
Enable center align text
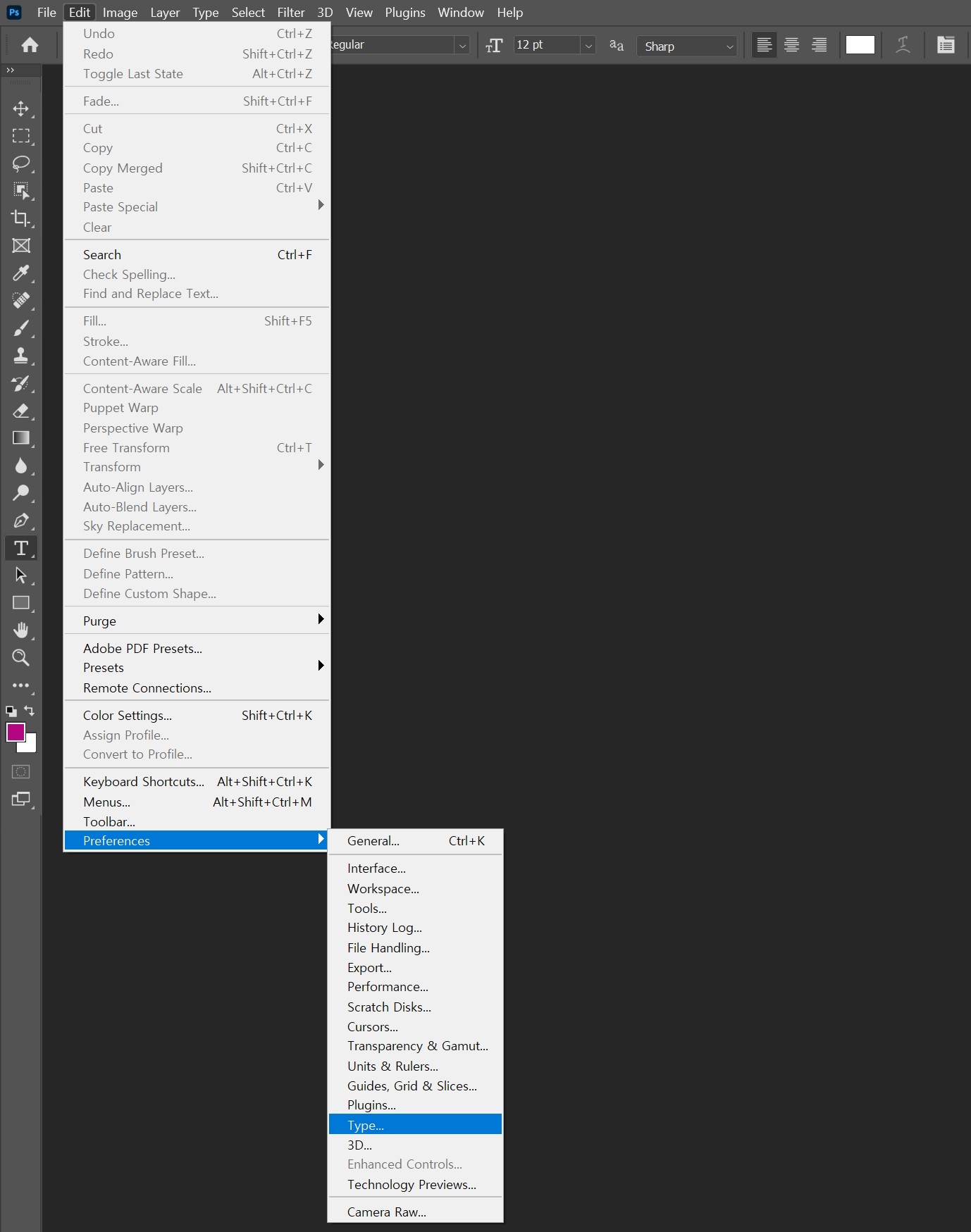792,45
